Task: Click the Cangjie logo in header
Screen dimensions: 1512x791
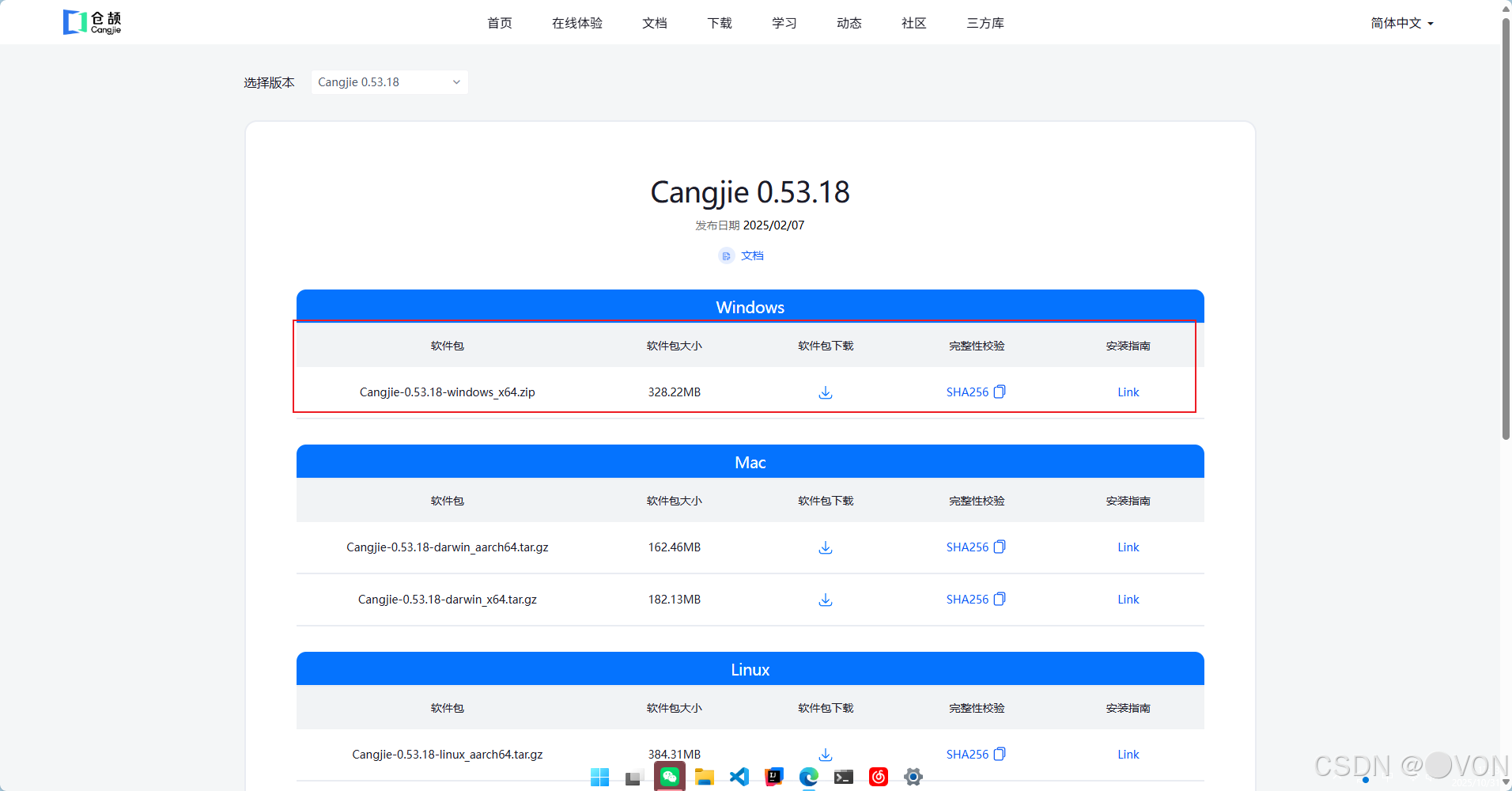Action: point(93,22)
